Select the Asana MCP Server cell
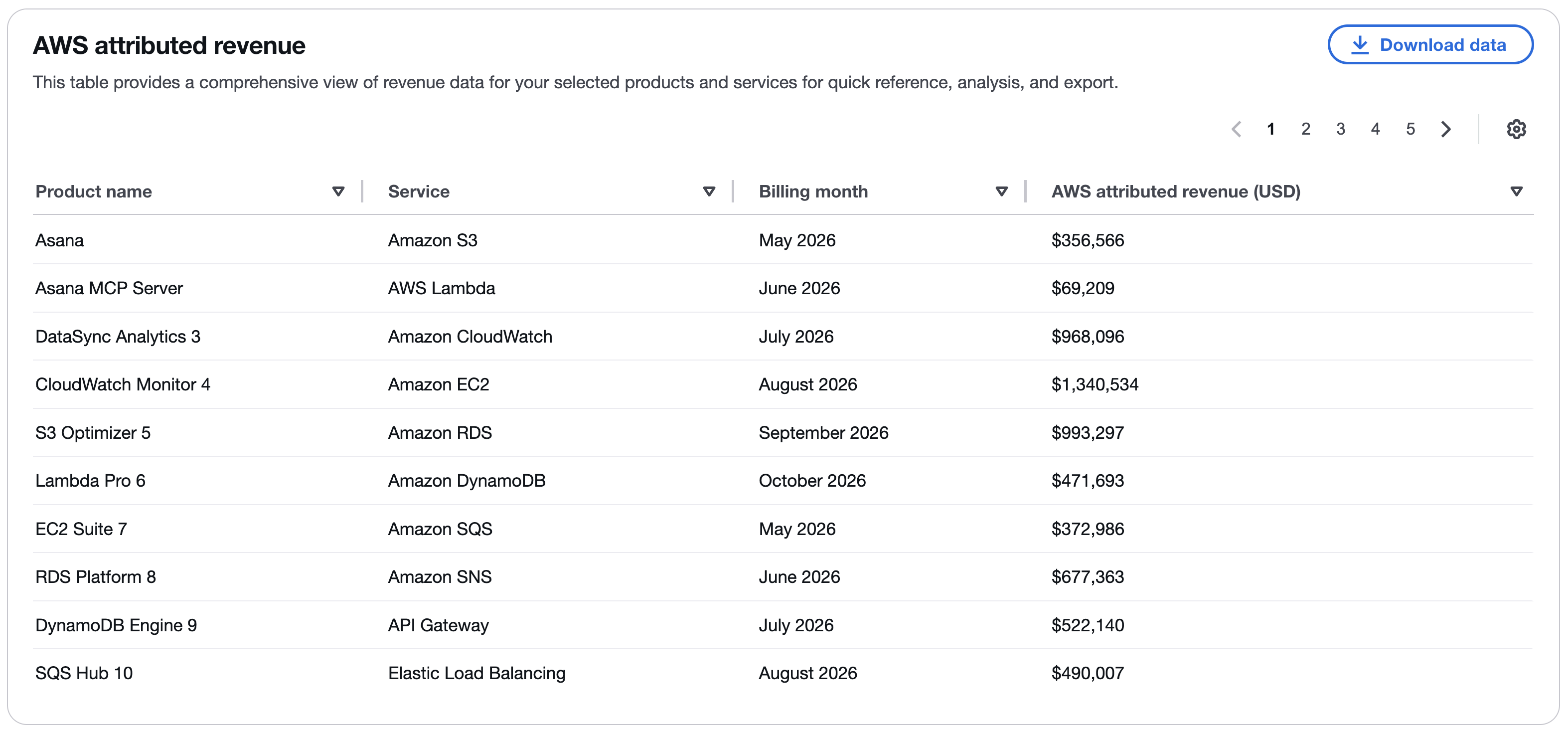1568x737 pixels. (x=109, y=288)
